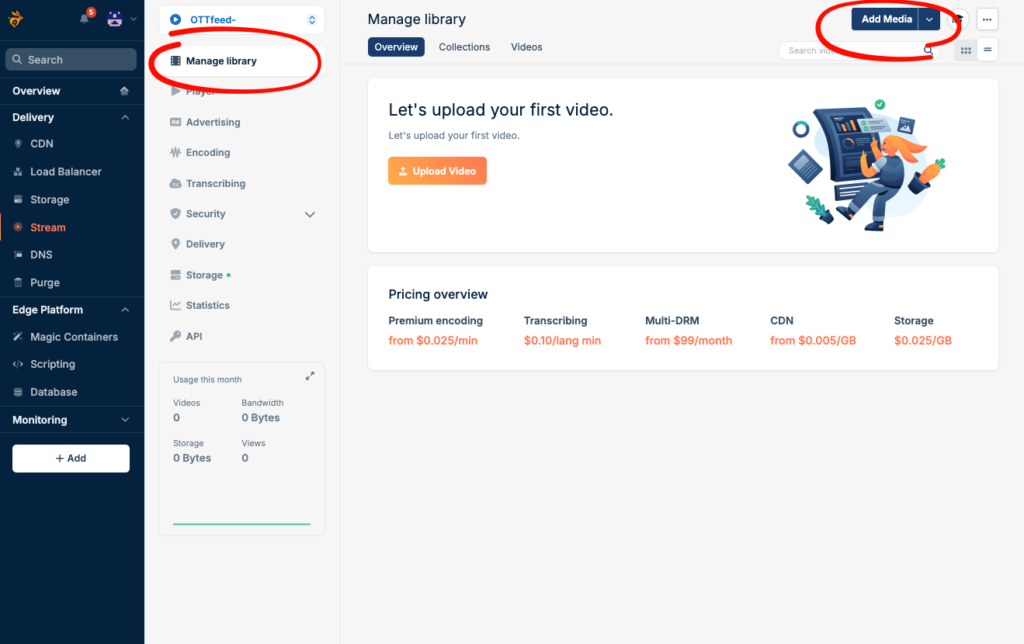Viewport: 1024px width, 644px height.
Task: Open Scripting under Edge Platform
Action: (x=52, y=364)
